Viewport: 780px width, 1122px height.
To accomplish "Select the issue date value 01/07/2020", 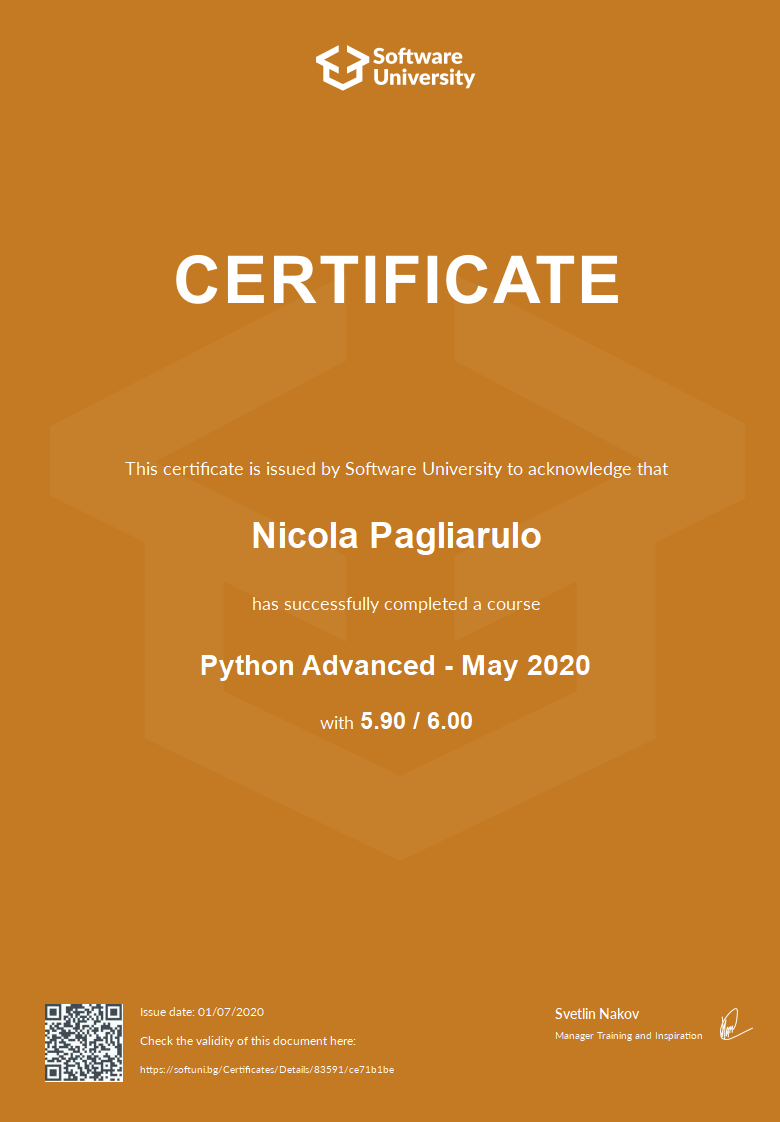I will coord(231,1012).
